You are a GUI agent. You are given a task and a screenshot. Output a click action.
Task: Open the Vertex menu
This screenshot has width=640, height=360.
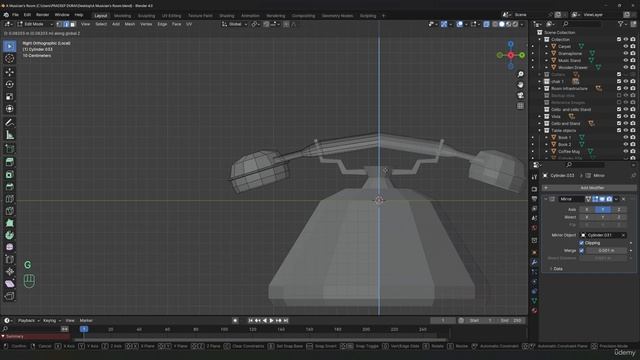click(146, 24)
